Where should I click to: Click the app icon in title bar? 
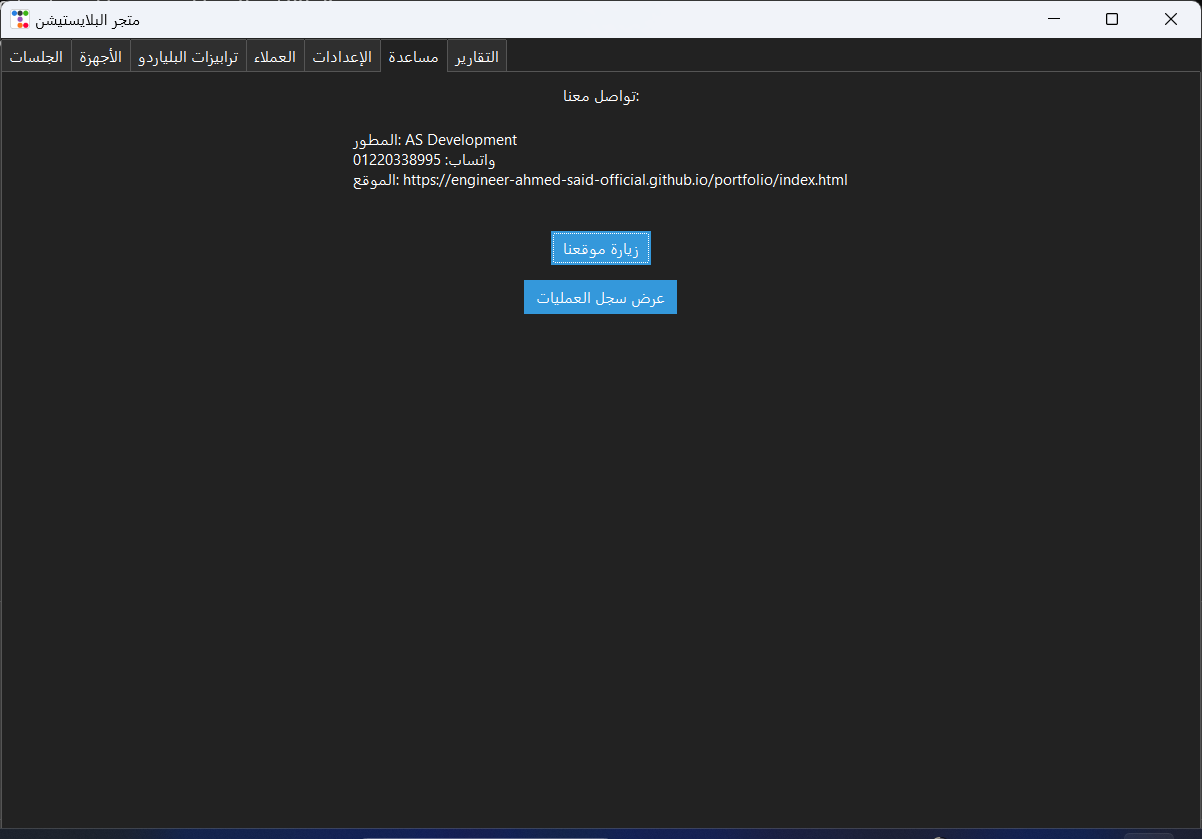(20, 19)
